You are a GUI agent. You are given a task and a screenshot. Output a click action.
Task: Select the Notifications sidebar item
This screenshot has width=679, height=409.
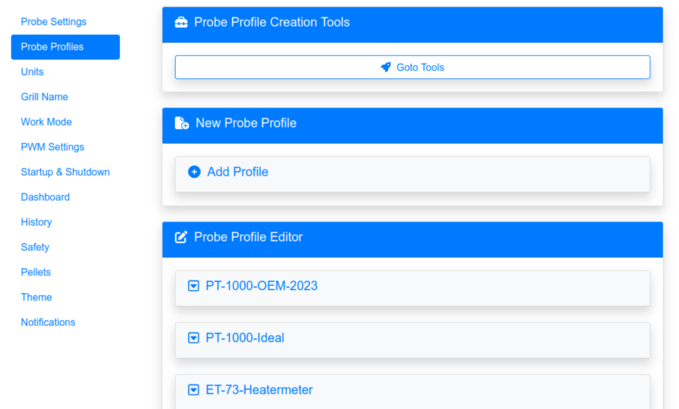pyautogui.click(x=48, y=322)
